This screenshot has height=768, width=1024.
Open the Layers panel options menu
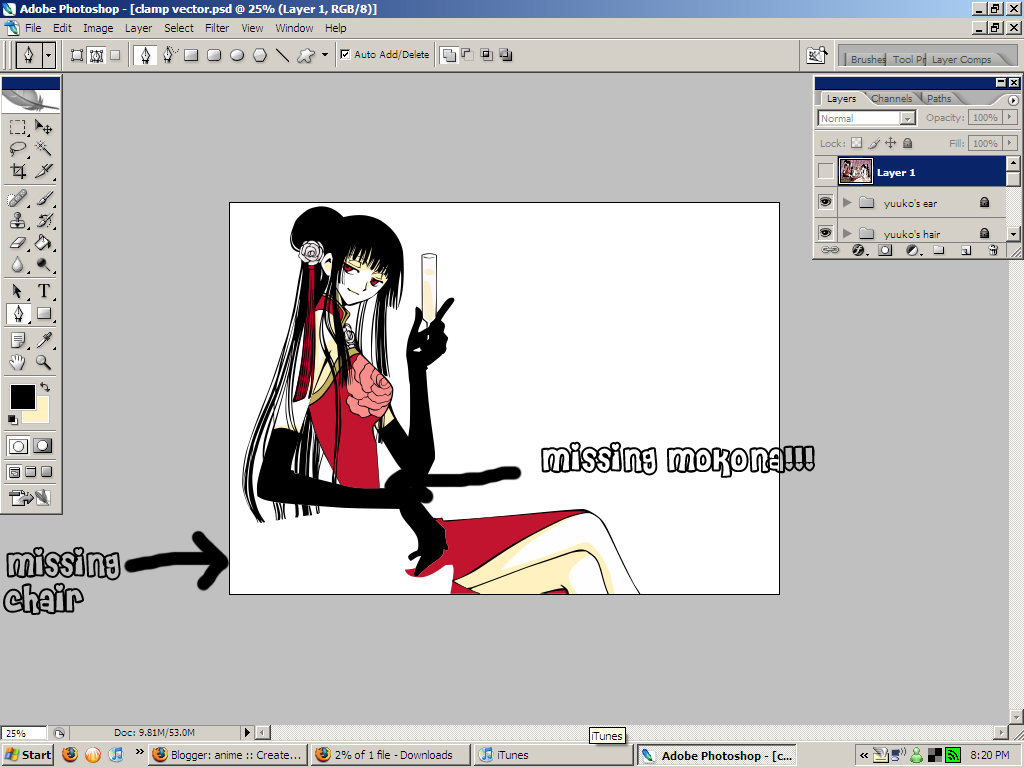pyautogui.click(x=1013, y=100)
